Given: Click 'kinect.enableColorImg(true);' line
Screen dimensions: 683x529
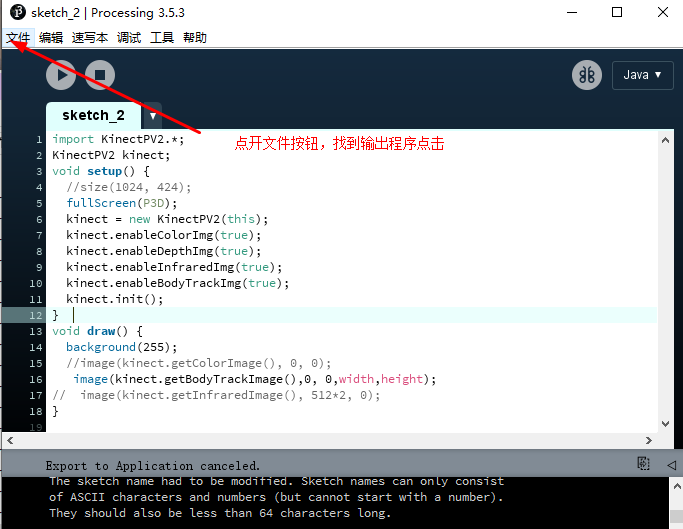Looking at the screenshot, I should click(x=163, y=235).
